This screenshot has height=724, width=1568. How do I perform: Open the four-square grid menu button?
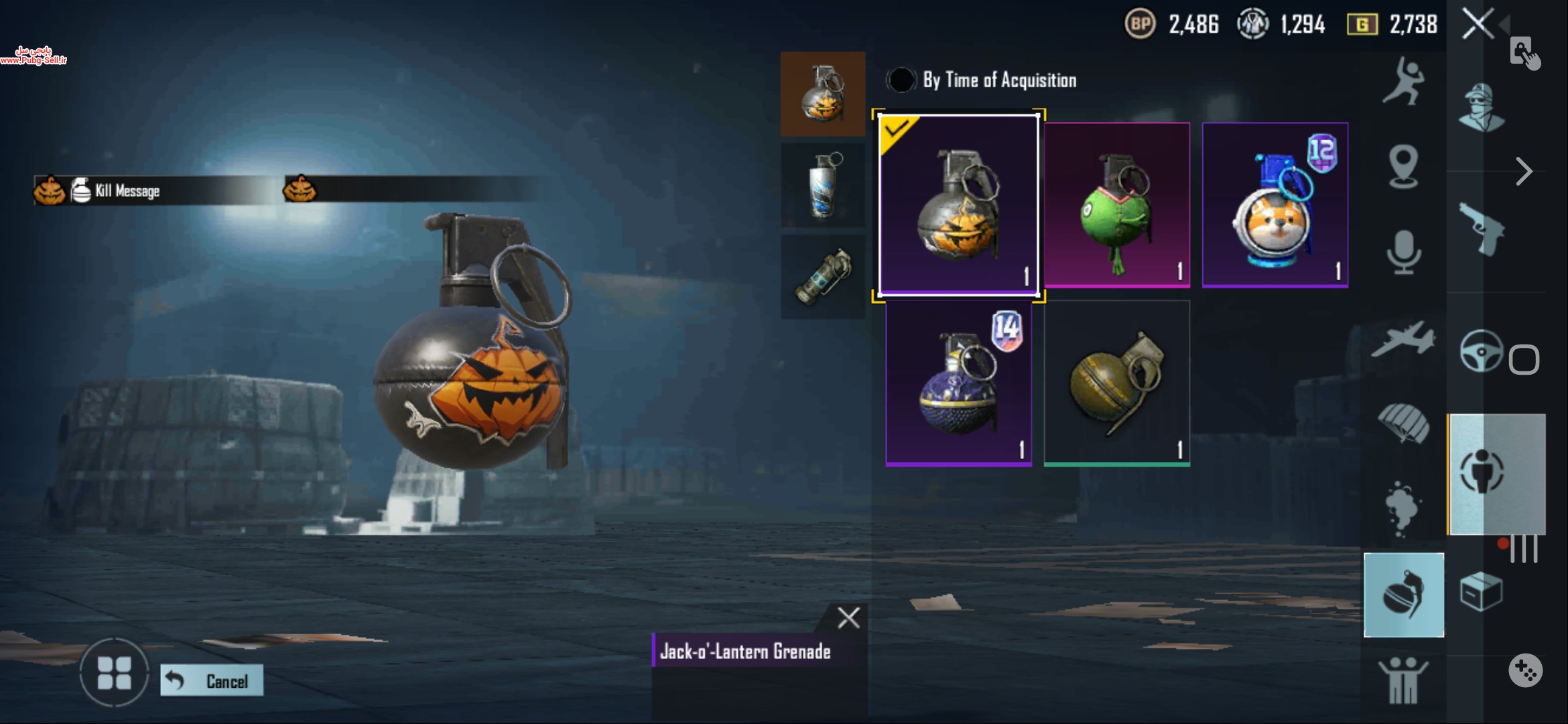click(x=114, y=672)
